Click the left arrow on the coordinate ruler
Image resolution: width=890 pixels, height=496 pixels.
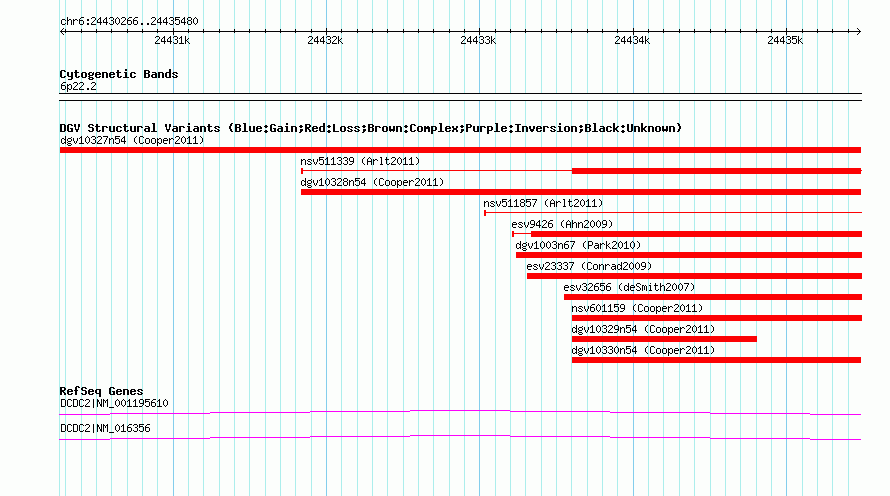point(62,32)
